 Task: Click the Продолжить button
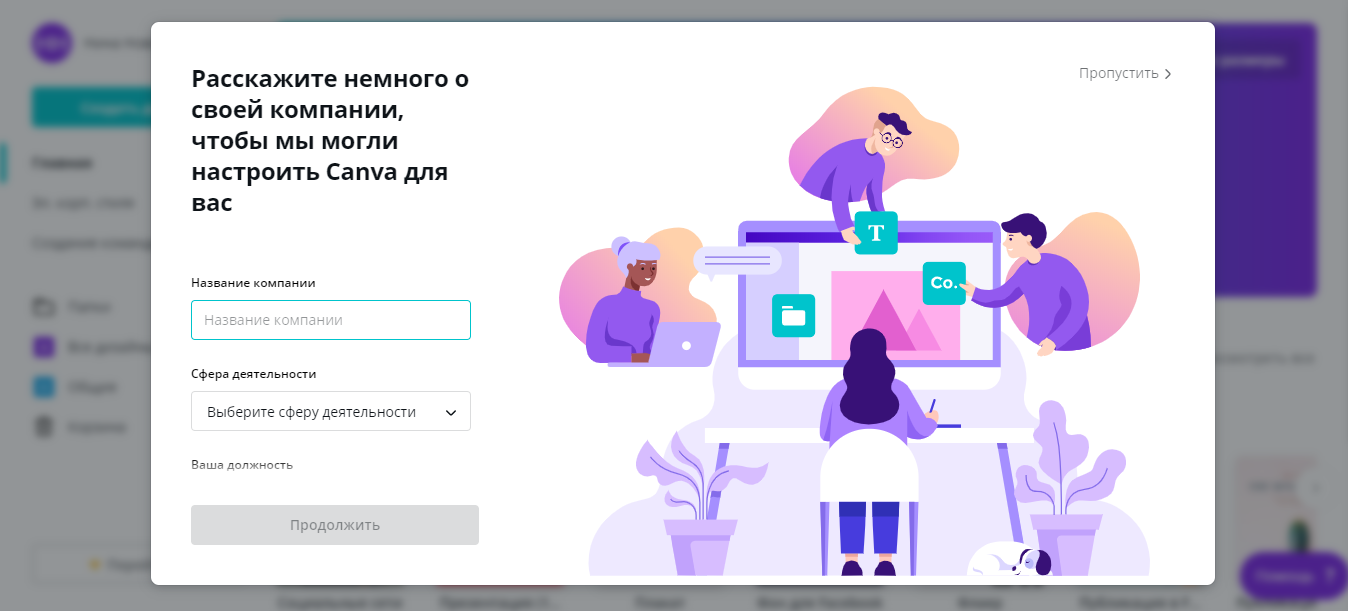335,525
